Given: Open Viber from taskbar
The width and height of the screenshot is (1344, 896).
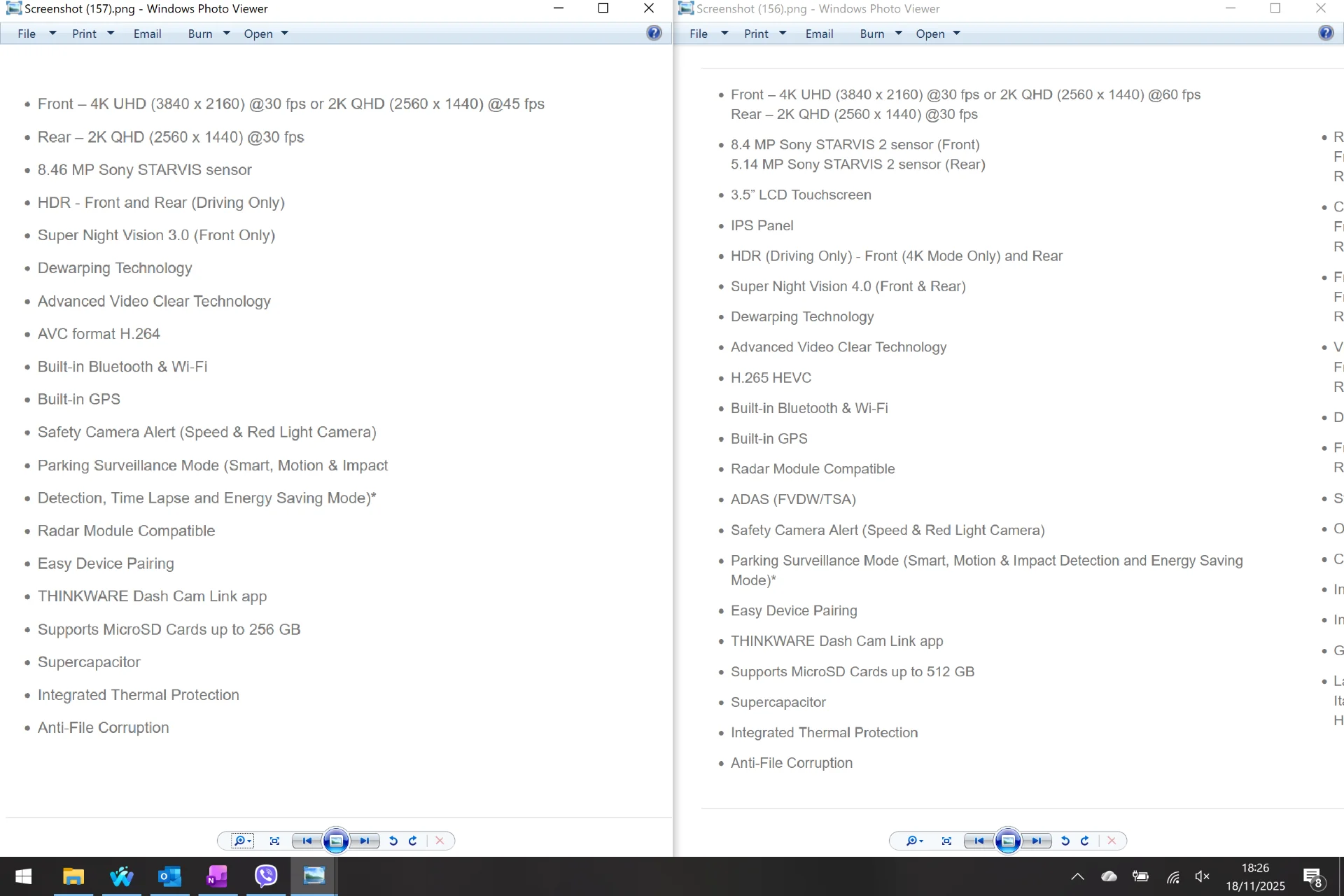Looking at the screenshot, I should (266, 876).
